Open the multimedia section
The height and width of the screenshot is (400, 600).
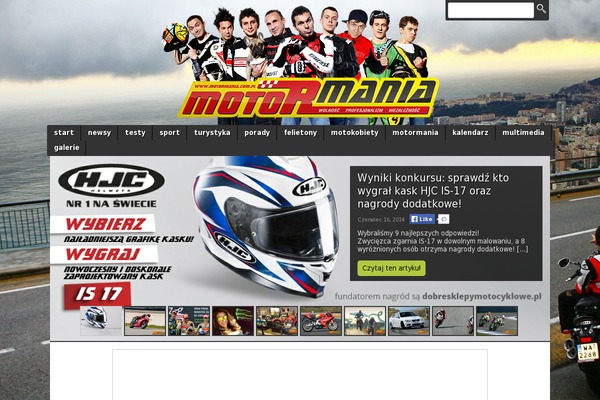click(523, 133)
